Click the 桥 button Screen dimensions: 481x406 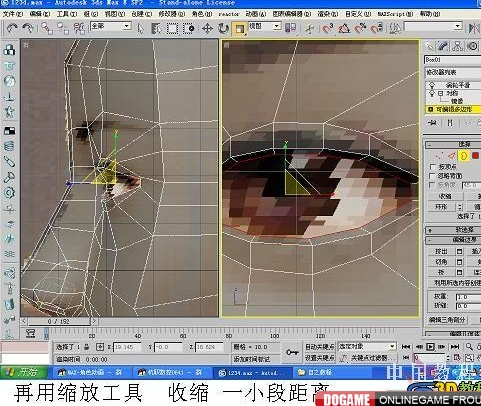tap(441, 272)
